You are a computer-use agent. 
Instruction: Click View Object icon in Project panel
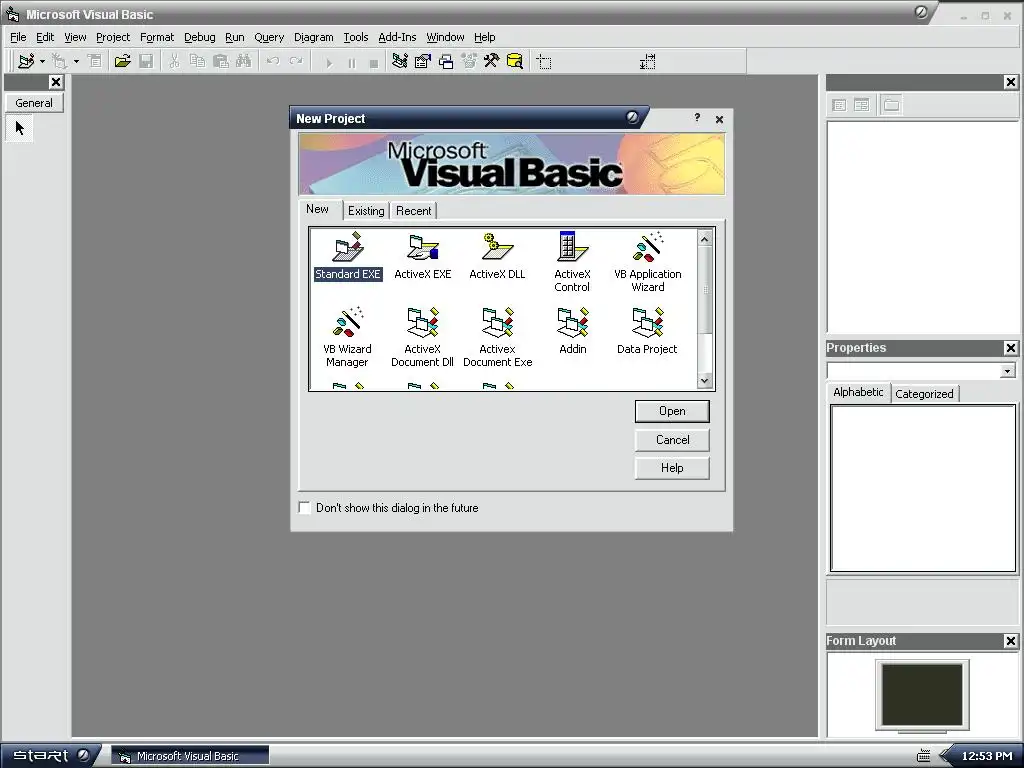point(861,105)
